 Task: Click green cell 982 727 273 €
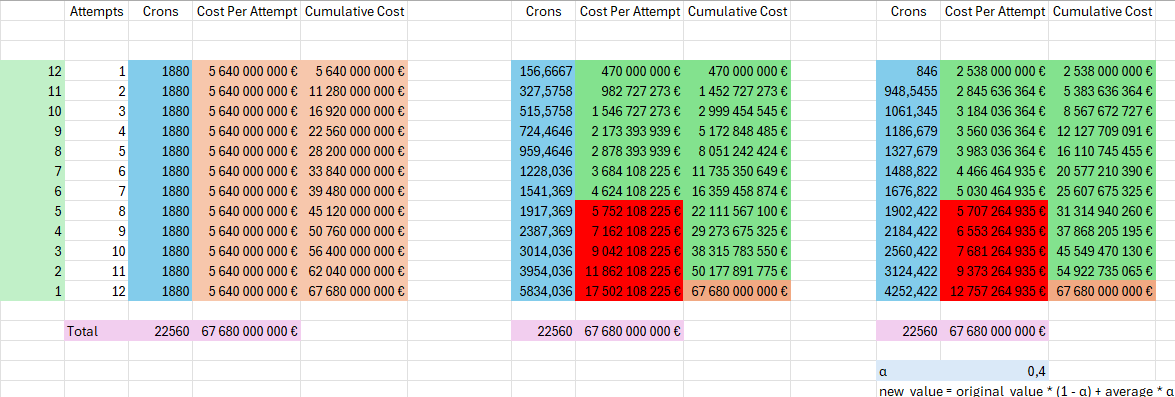coord(629,91)
